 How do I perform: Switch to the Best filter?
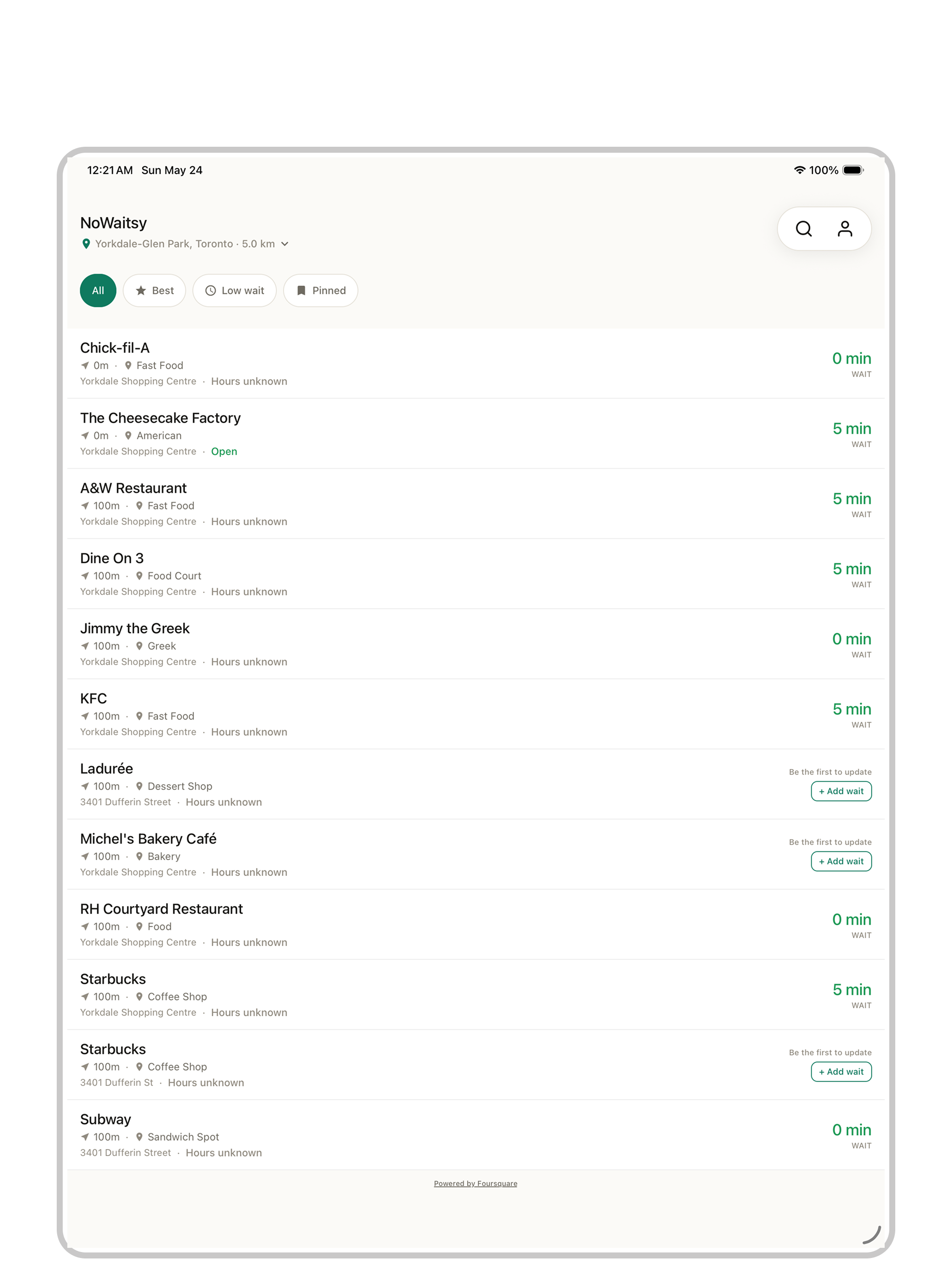pos(155,291)
